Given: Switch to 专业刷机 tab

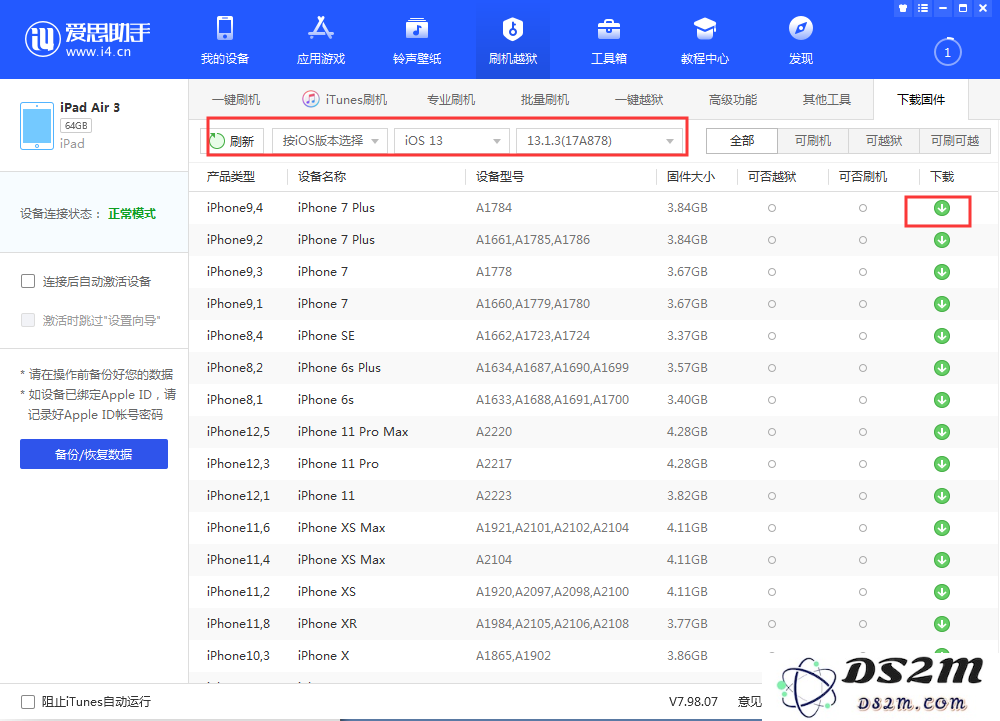Looking at the screenshot, I should pyautogui.click(x=451, y=99).
